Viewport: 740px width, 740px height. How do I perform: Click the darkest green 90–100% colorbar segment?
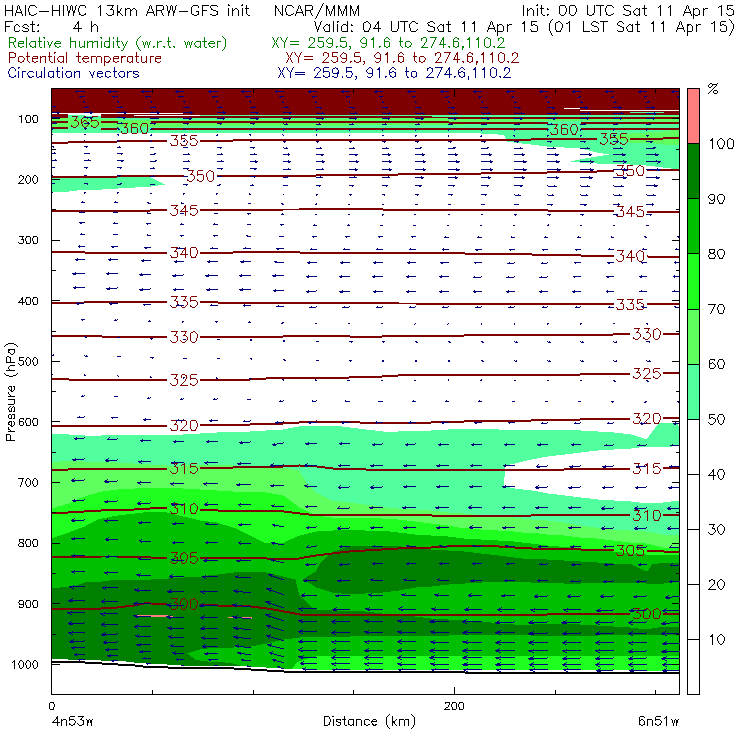click(693, 171)
